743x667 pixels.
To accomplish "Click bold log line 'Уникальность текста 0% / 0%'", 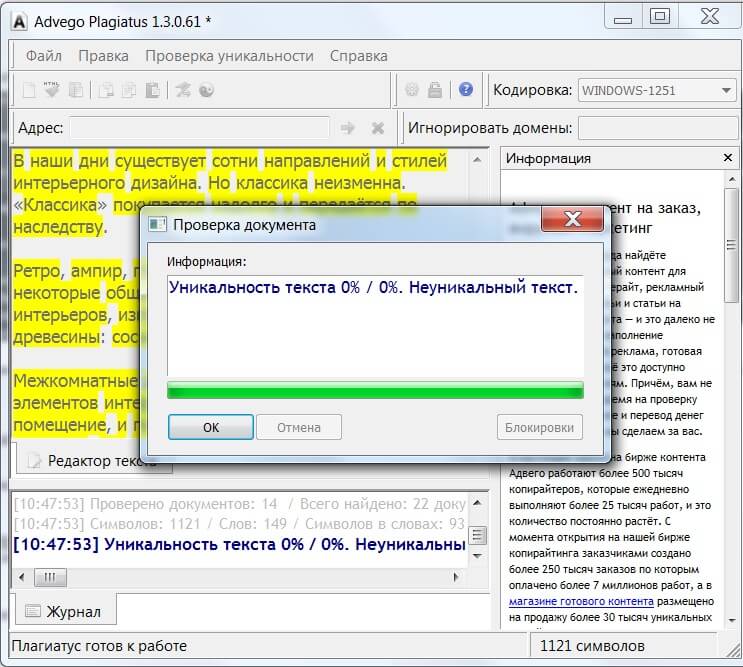I will pyautogui.click(x=239, y=544).
